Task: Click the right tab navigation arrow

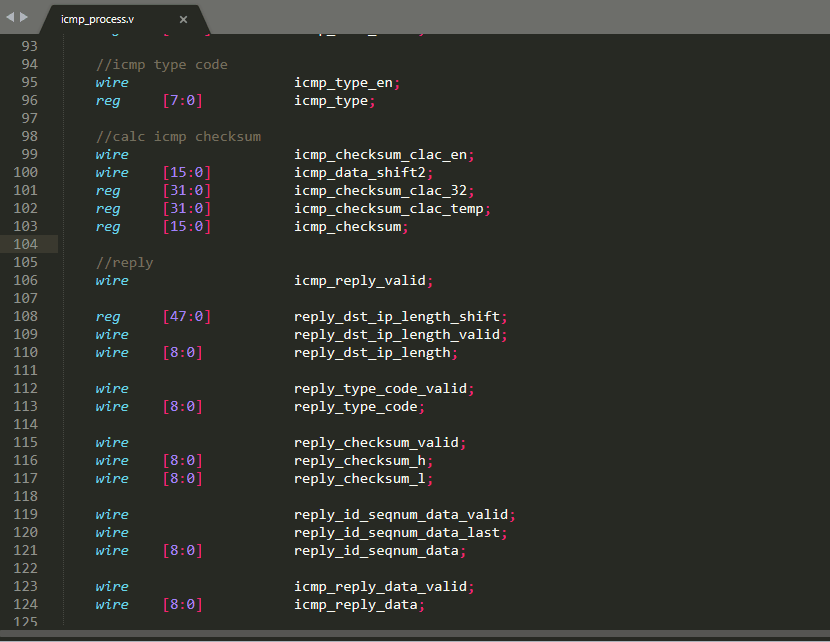Action: tap(24, 18)
